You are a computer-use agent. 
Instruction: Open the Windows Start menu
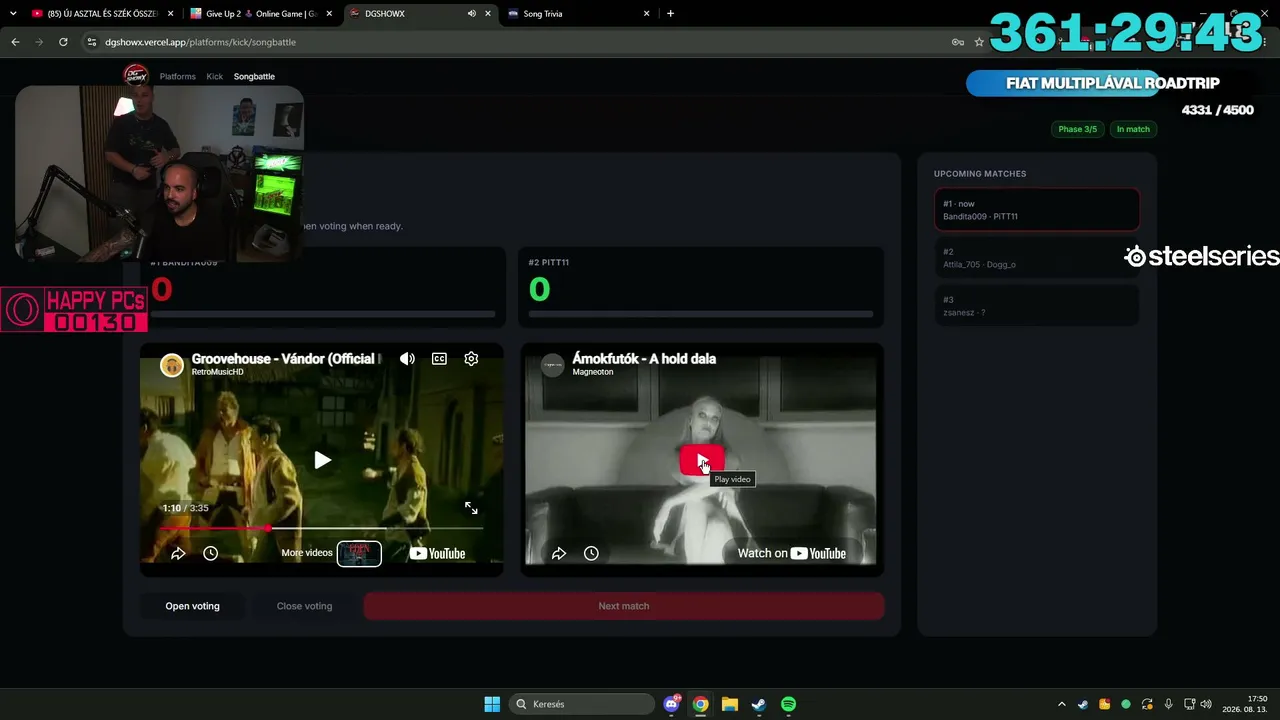point(492,704)
